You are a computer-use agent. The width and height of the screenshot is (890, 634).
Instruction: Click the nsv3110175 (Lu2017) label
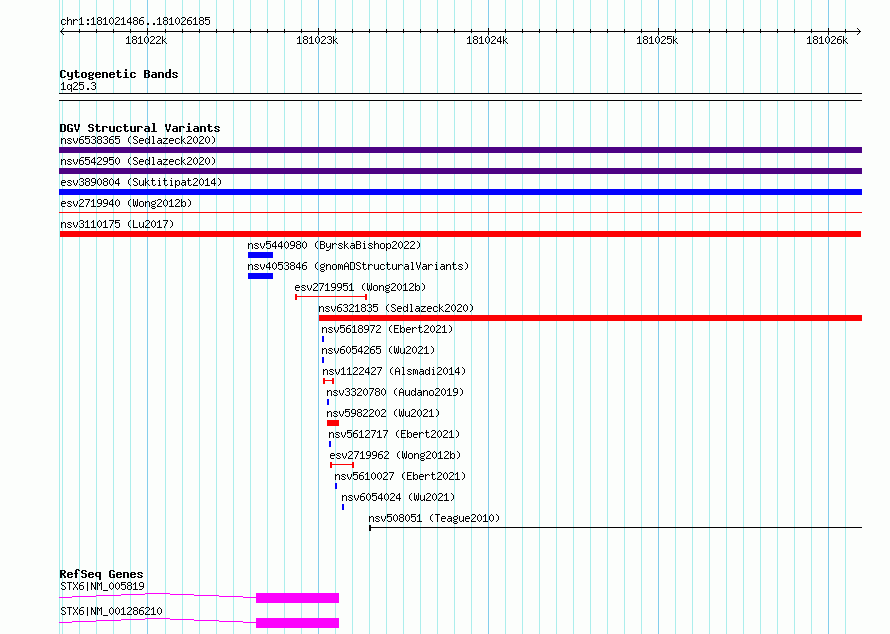(117, 224)
